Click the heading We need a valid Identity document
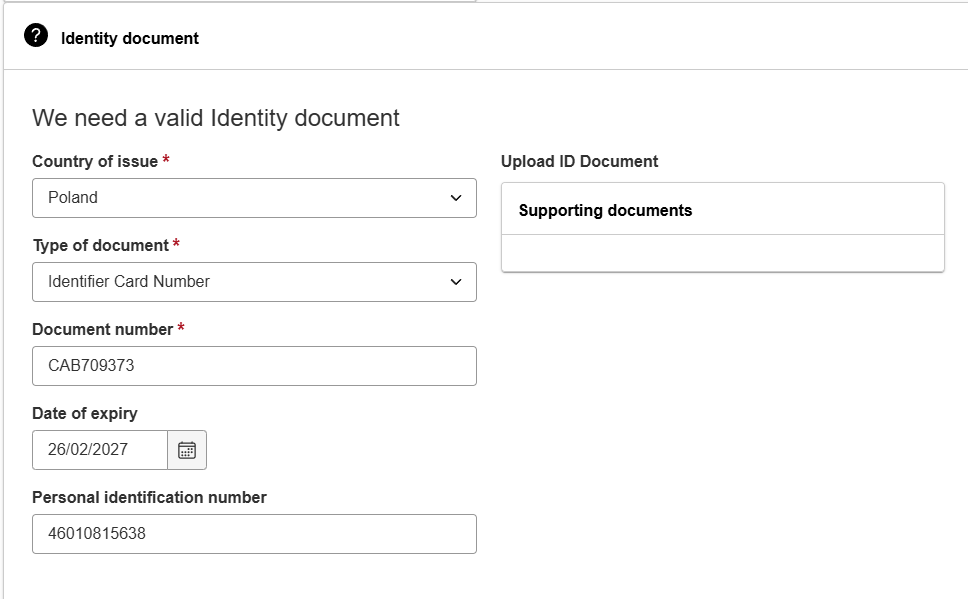The height and width of the screenshot is (599, 968). pyautogui.click(x=216, y=118)
